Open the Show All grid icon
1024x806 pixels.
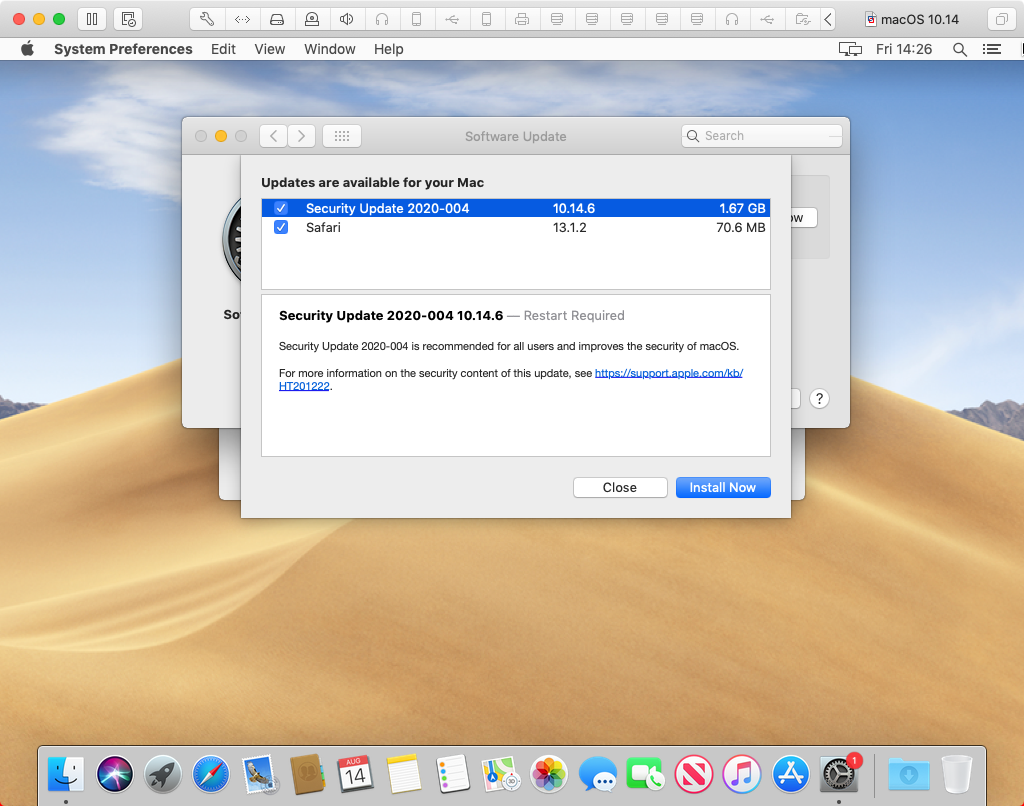[341, 135]
